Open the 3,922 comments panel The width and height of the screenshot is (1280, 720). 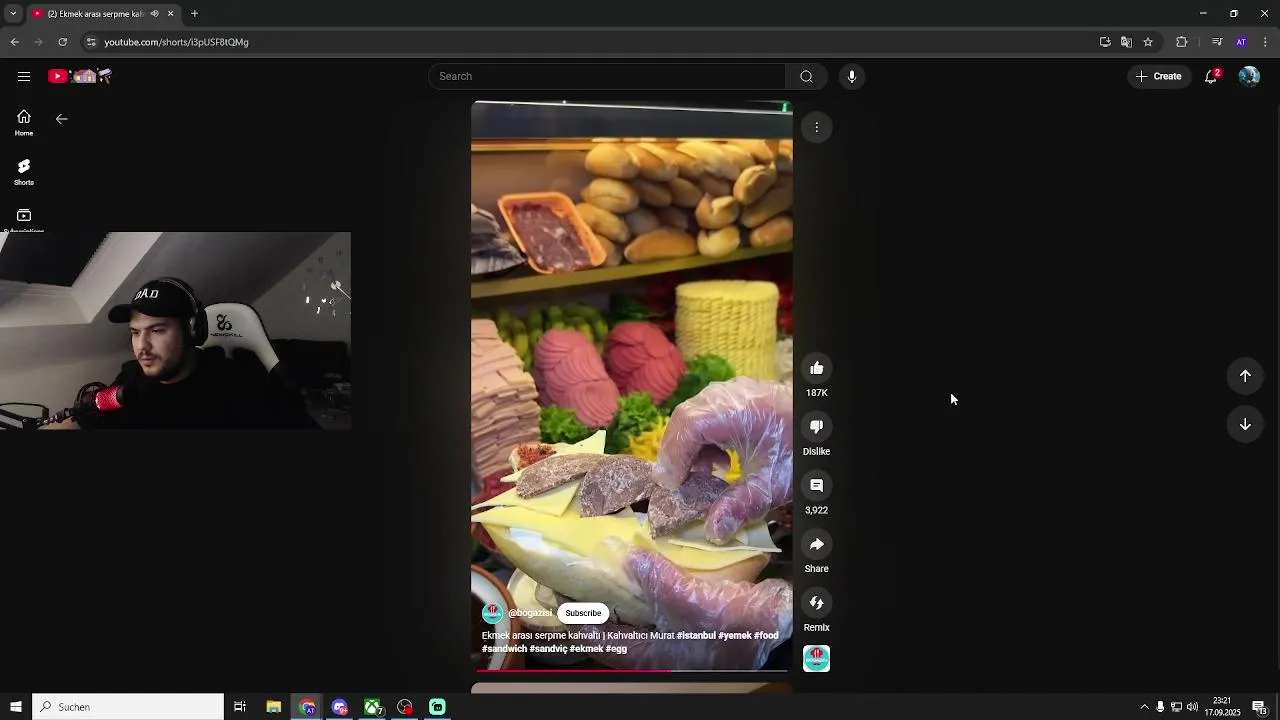(x=816, y=485)
